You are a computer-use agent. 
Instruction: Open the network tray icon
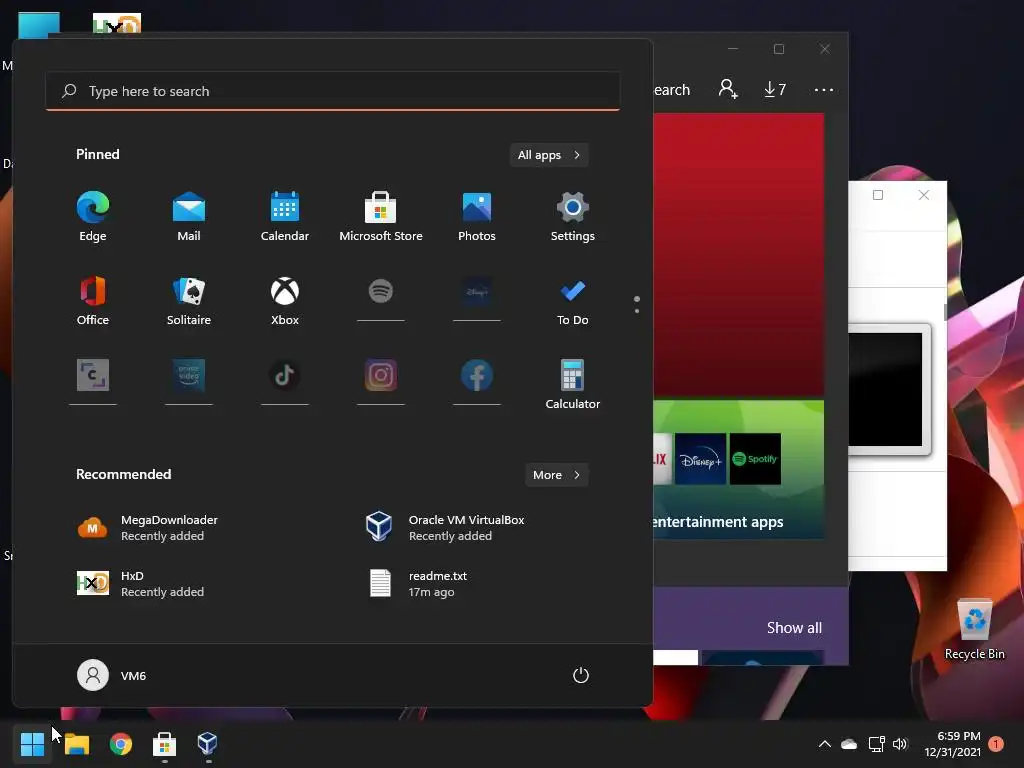click(x=876, y=744)
